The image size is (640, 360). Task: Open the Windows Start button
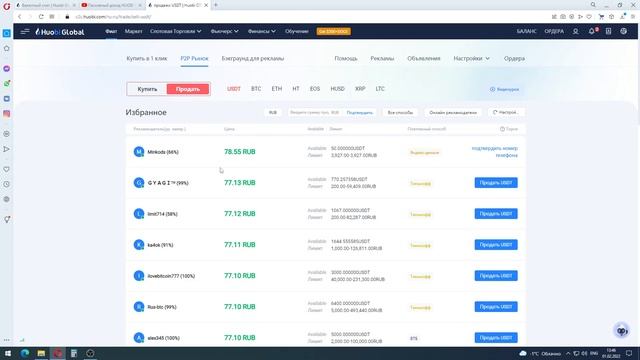[x=8, y=353]
